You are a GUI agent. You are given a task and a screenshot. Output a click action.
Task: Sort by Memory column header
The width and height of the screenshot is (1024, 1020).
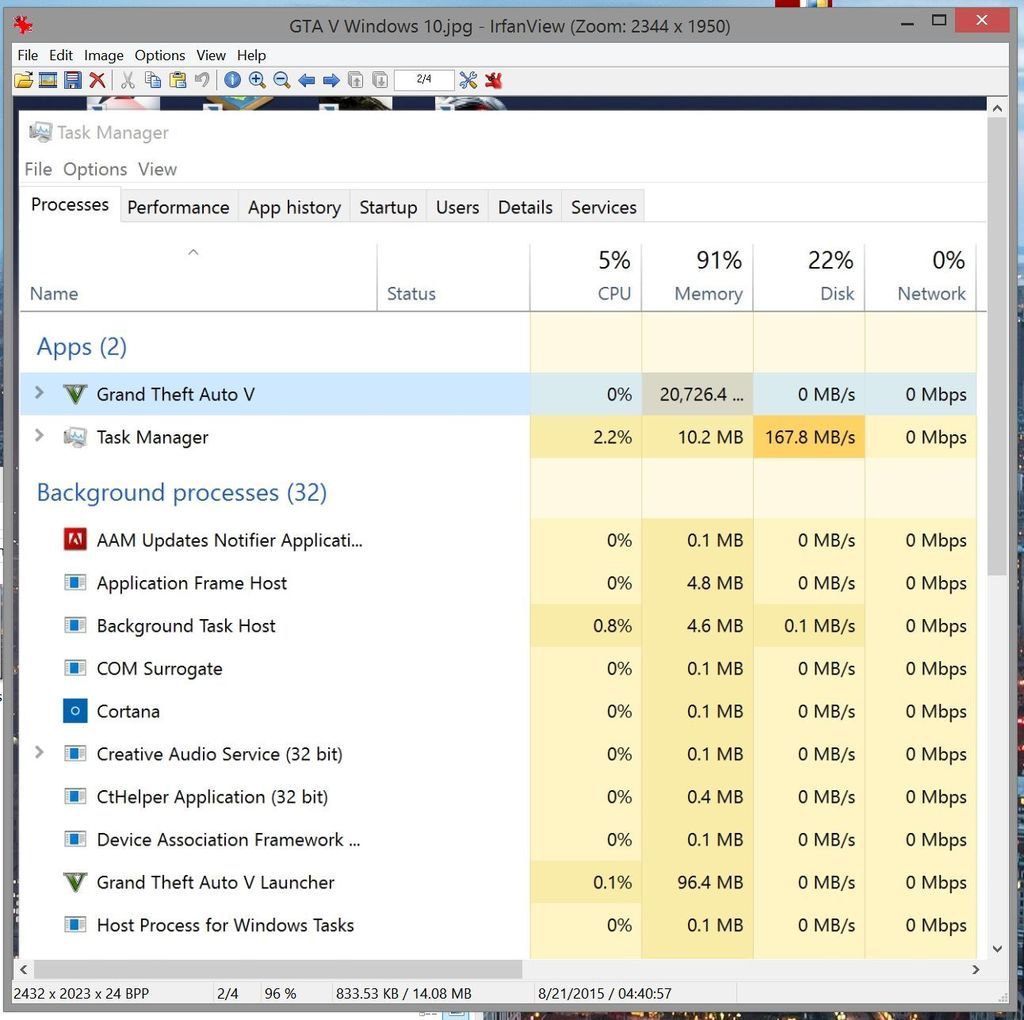pyautogui.click(x=697, y=277)
